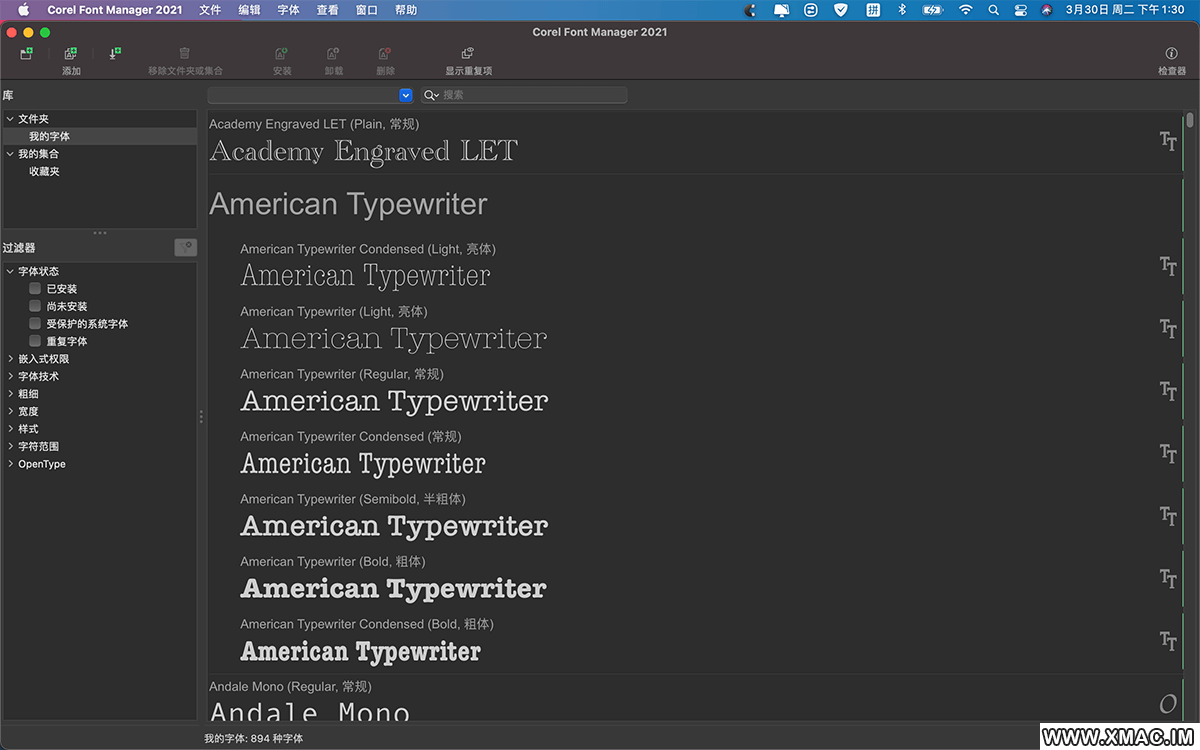This screenshot has width=1200, height=750.
Task: Click the search magnifier options icon
Action: pyautogui.click(x=431, y=95)
